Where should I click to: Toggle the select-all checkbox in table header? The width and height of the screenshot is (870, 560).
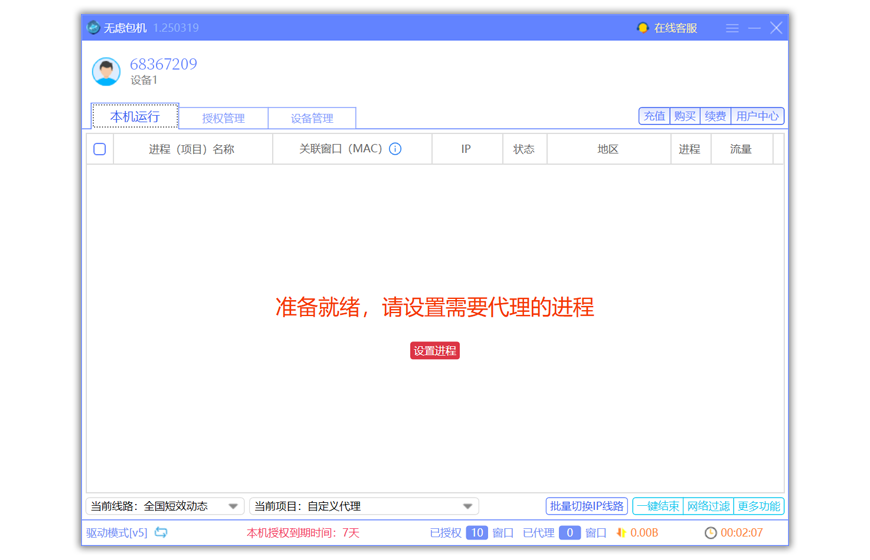pyautogui.click(x=99, y=150)
